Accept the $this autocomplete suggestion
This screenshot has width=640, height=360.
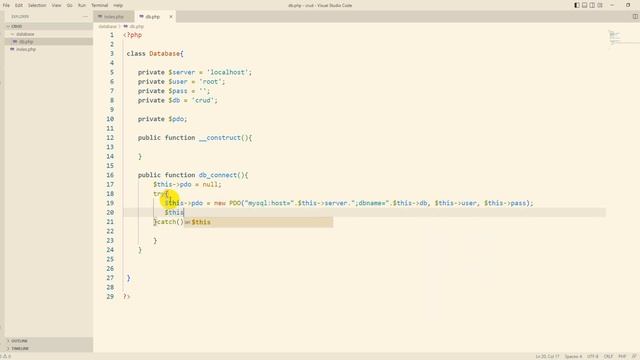(x=258, y=222)
